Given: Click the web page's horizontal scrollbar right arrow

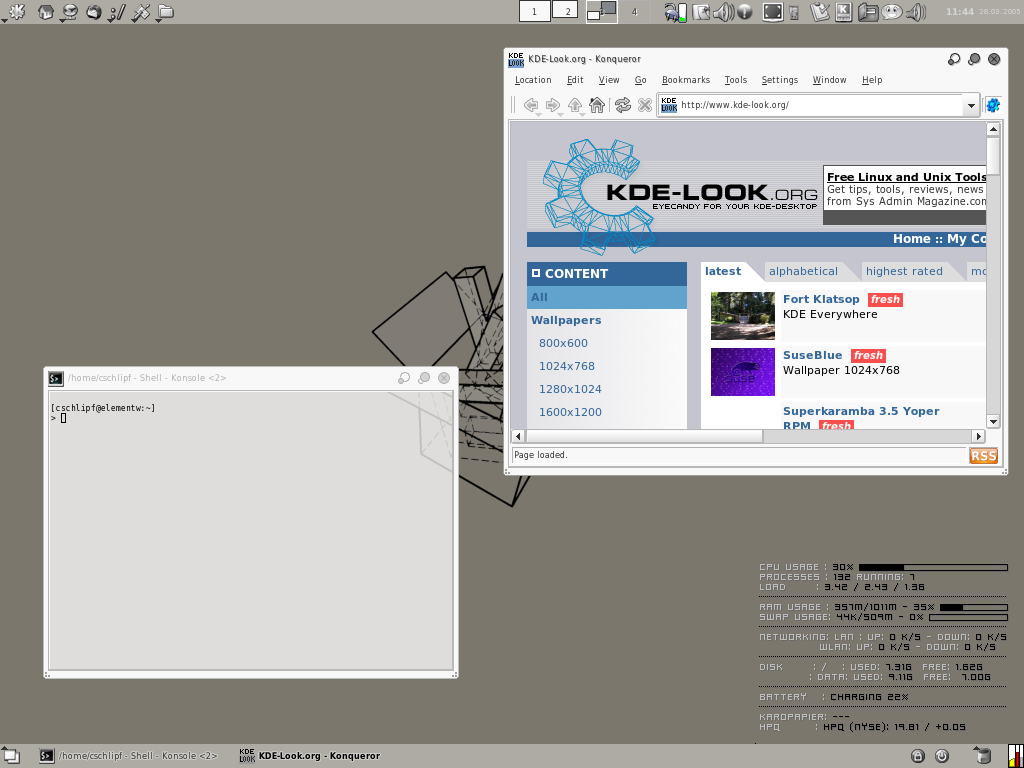Looking at the screenshot, I should [978, 436].
